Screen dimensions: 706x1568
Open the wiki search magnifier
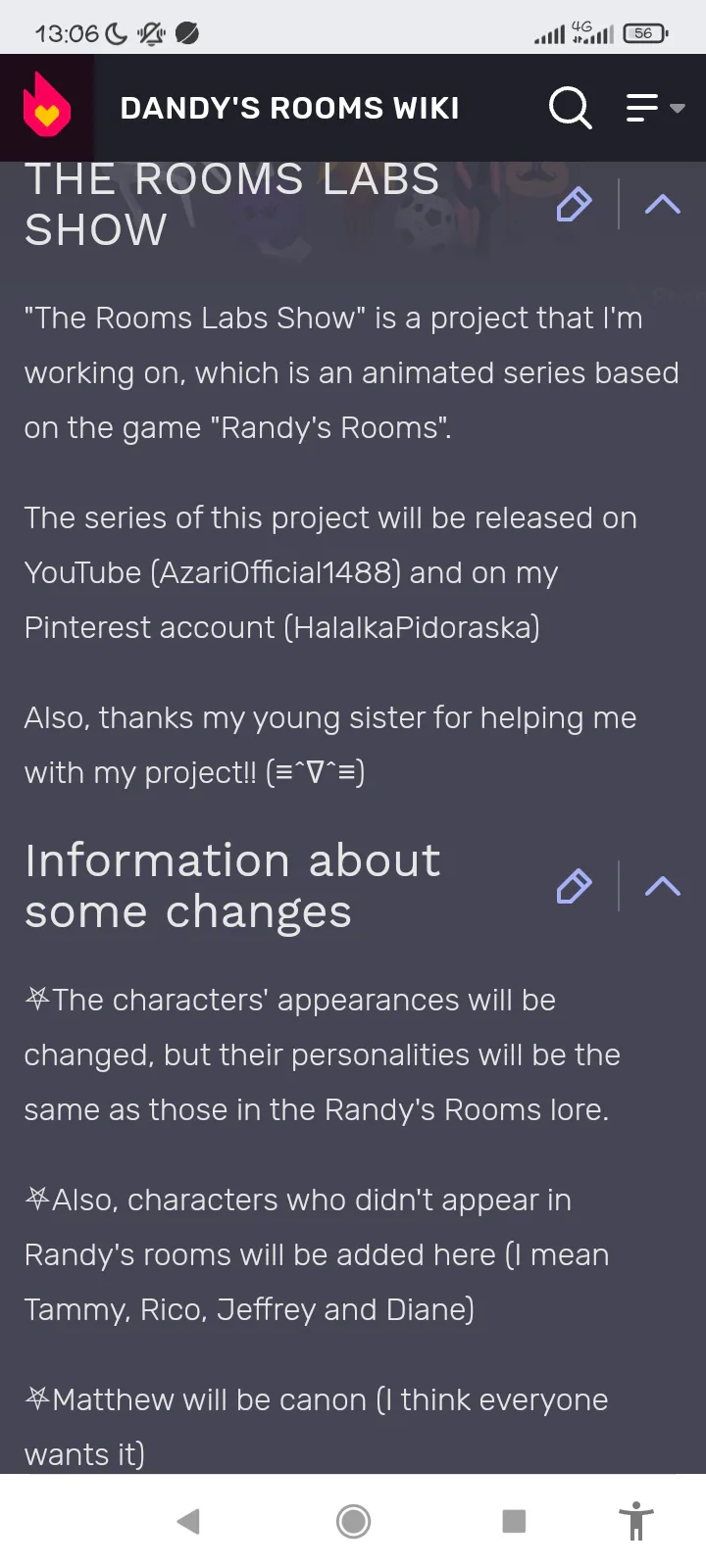tap(570, 107)
